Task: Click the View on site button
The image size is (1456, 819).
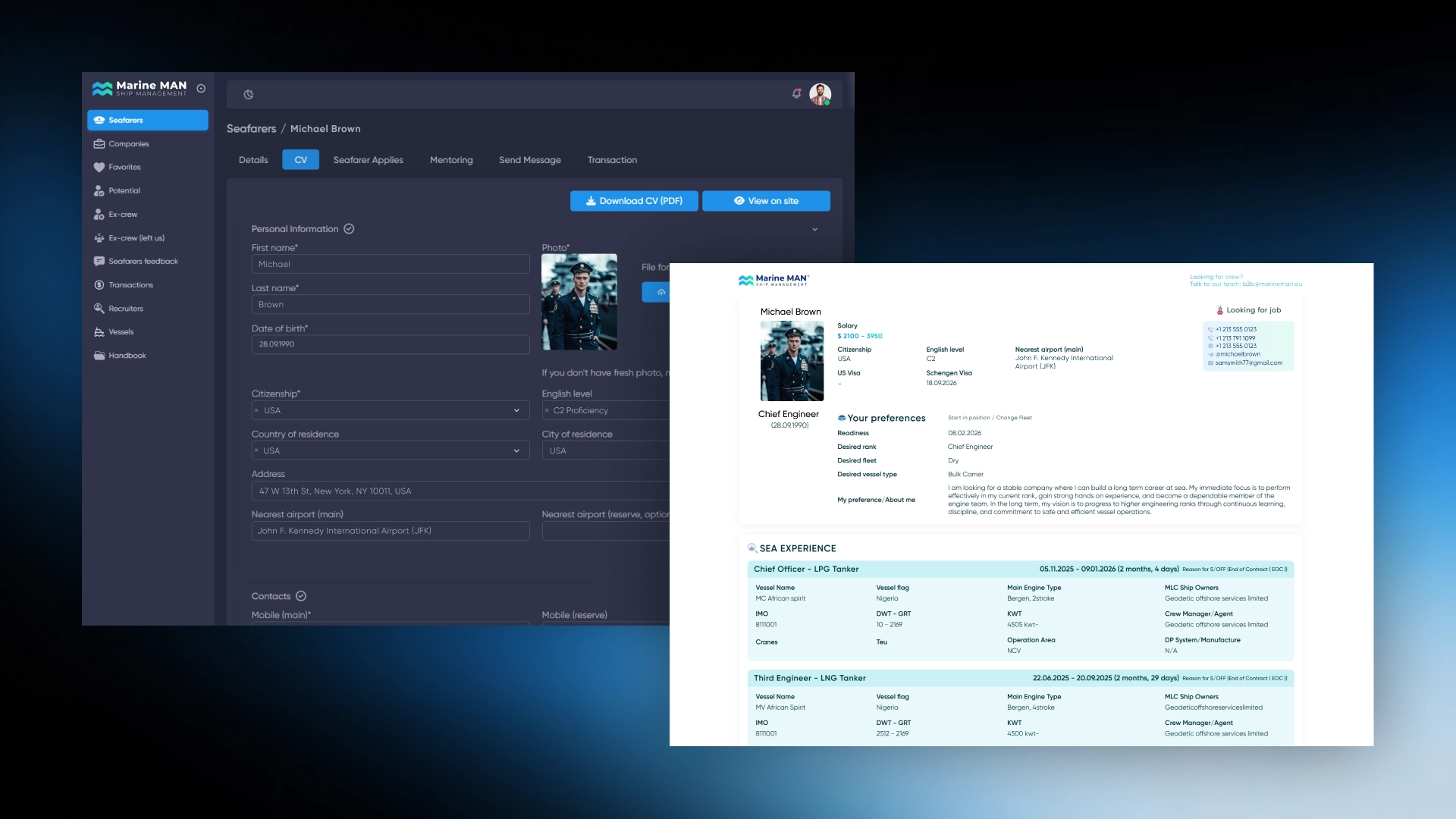Action: 766,201
